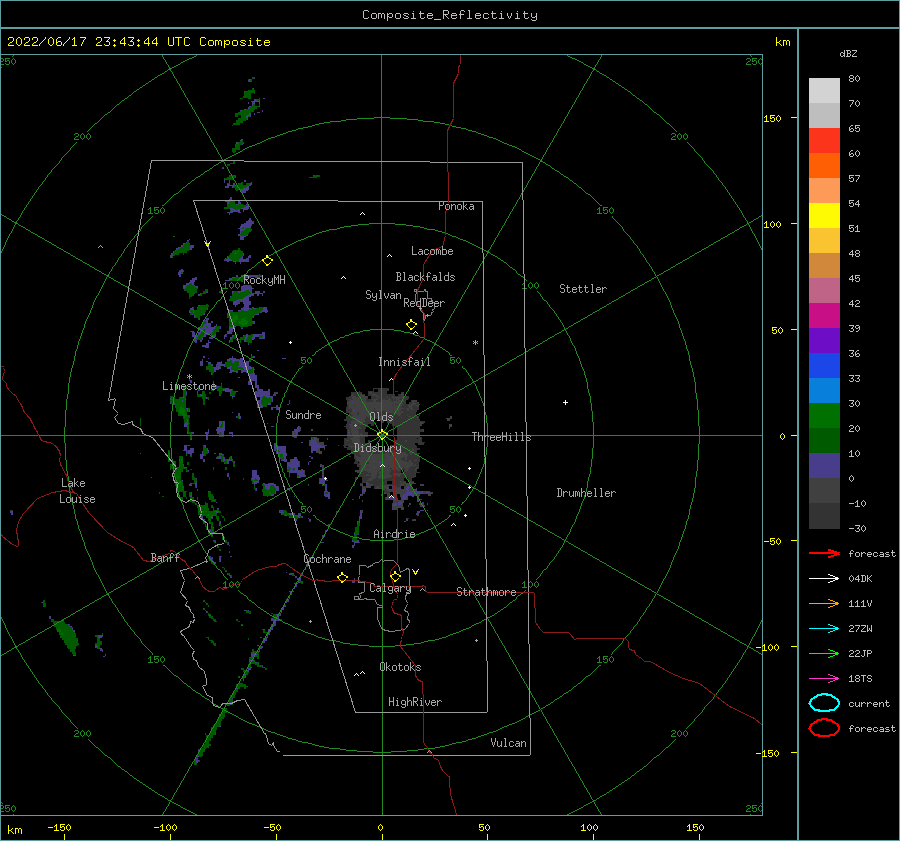Click the Vulcan town label
The width and height of the screenshot is (900, 841).
tap(508, 743)
